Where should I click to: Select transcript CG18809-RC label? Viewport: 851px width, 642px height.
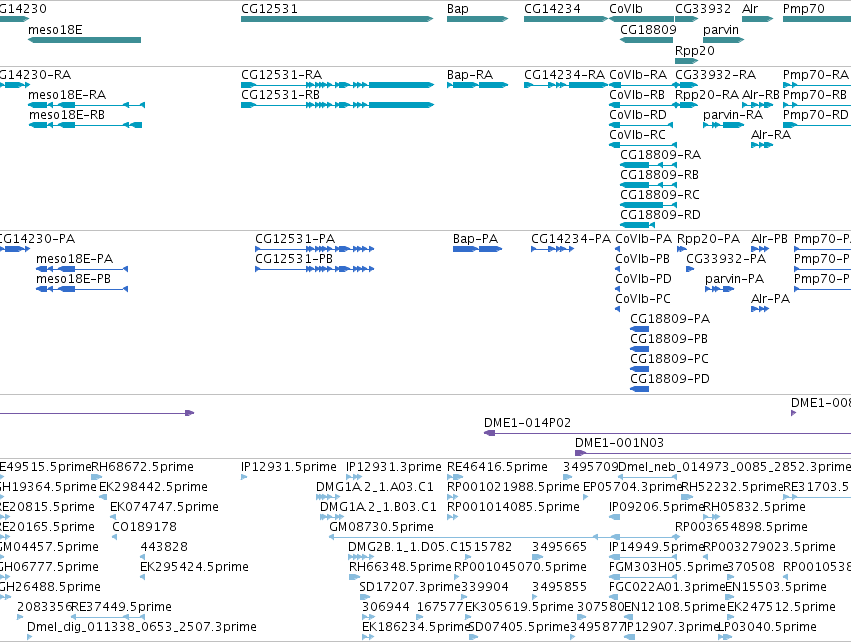click(660, 194)
